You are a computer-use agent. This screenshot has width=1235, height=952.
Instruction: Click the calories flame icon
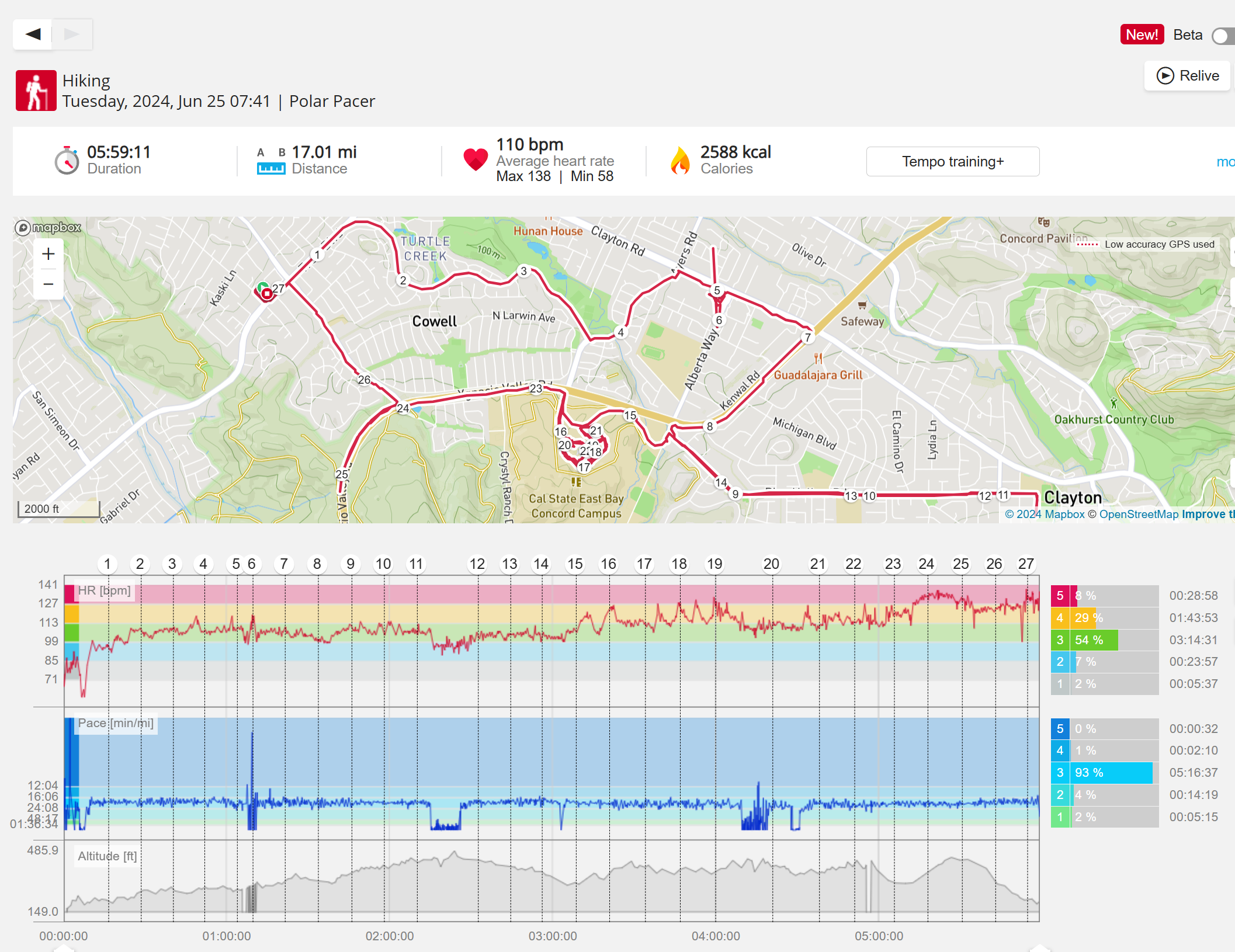[680, 161]
